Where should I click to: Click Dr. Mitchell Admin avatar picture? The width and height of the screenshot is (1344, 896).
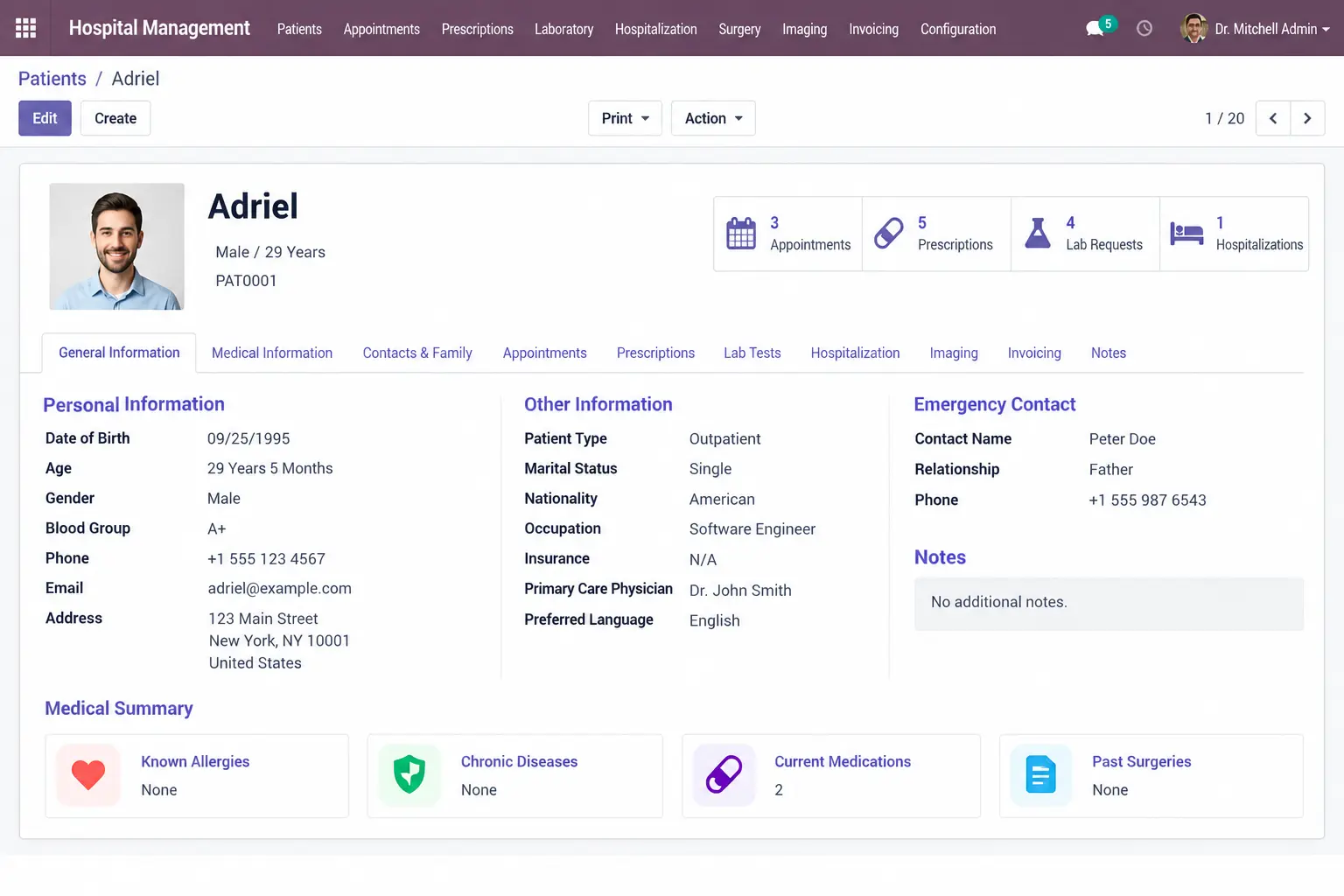tap(1193, 28)
